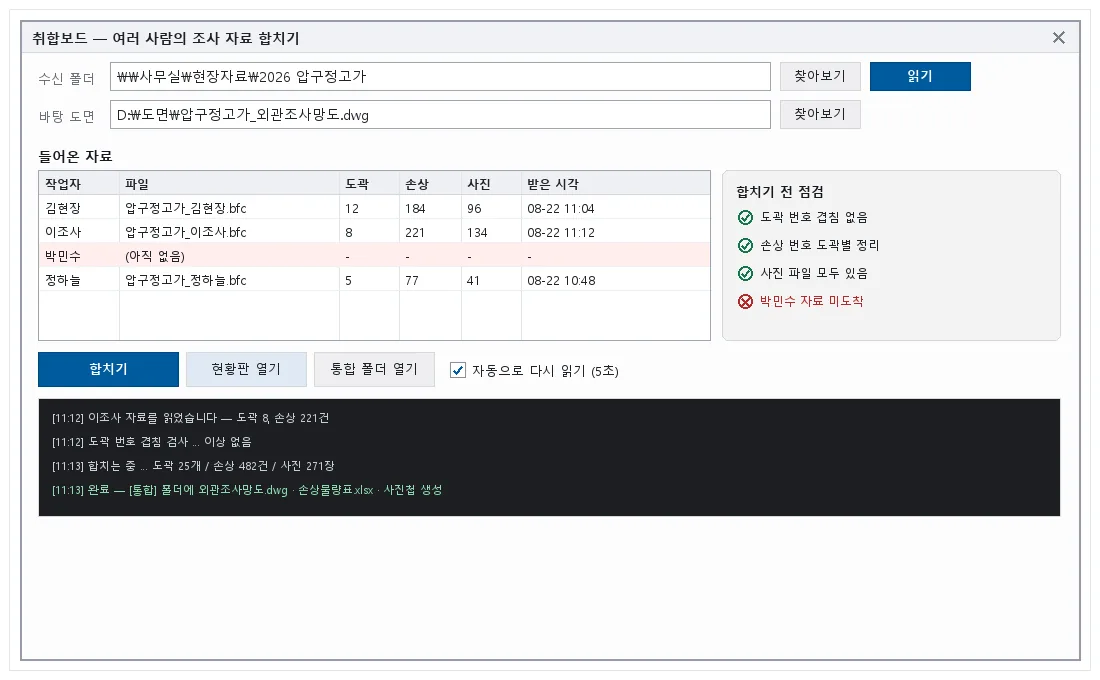Click 박민수 자료 미도착 warning text
This screenshot has height=680, width=1100.
[812, 301]
